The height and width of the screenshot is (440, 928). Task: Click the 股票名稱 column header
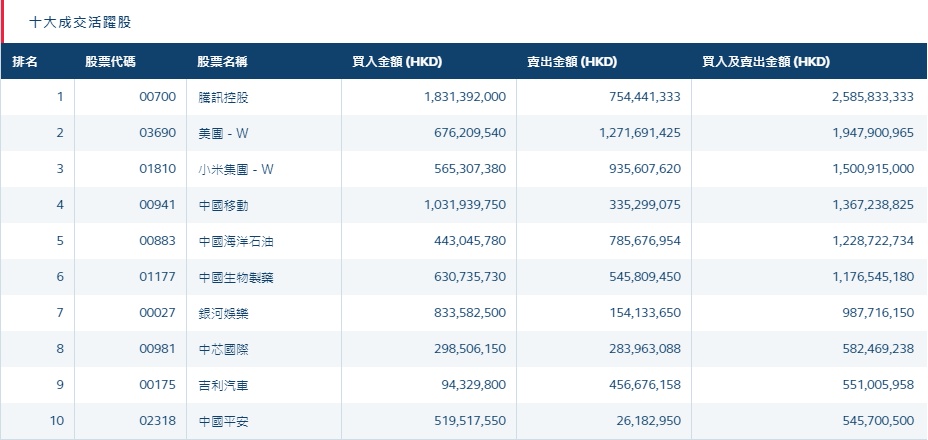pyautogui.click(x=223, y=62)
